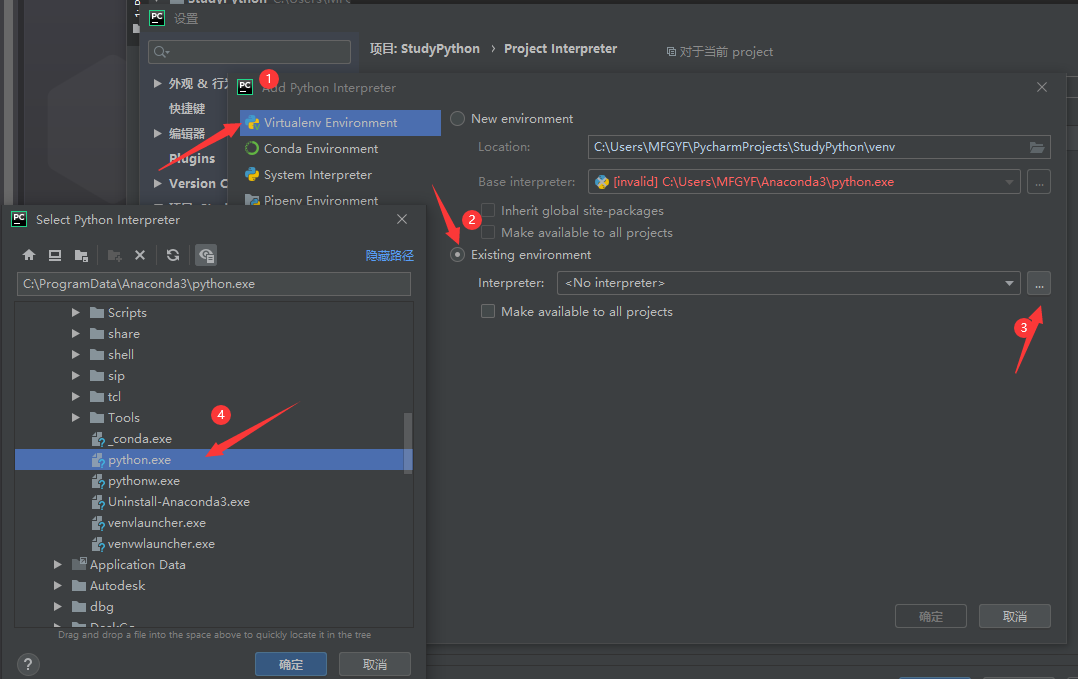Confirm with 确定 in Select Python Interpreter
This screenshot has height=679, width=1078.
(x=291, y=664)
